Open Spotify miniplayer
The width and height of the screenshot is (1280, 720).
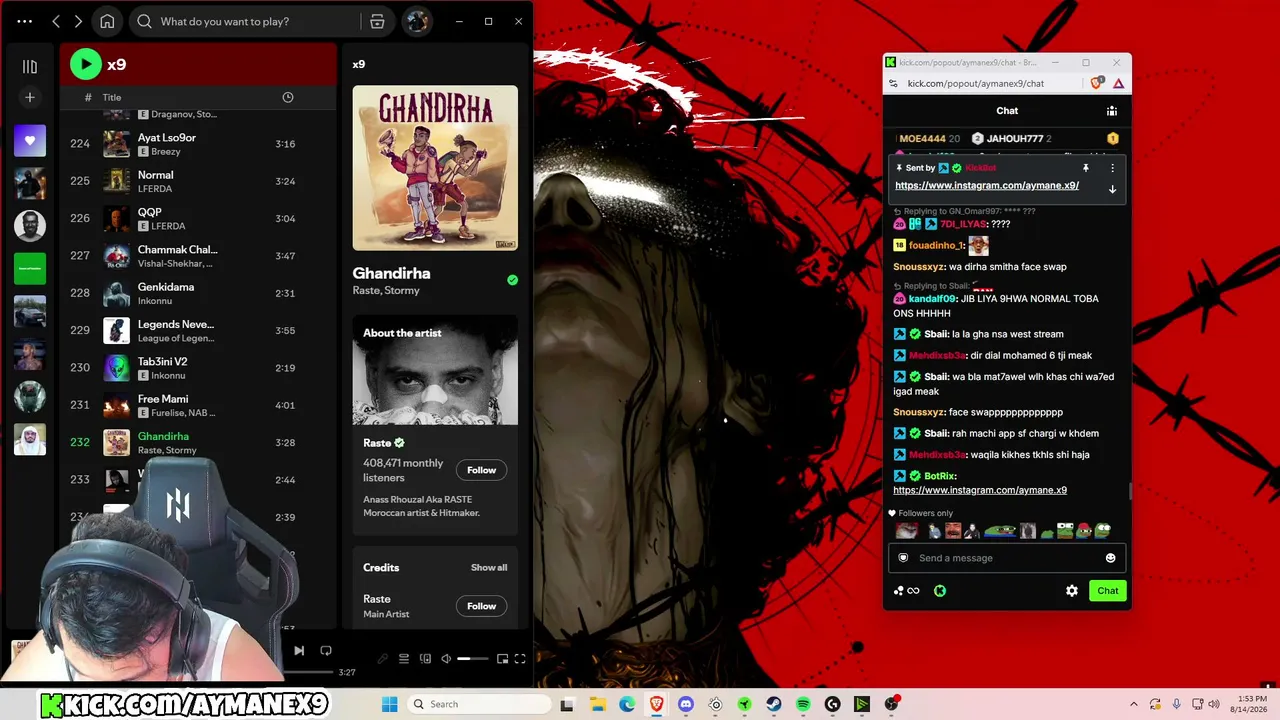tap(502, 659)
